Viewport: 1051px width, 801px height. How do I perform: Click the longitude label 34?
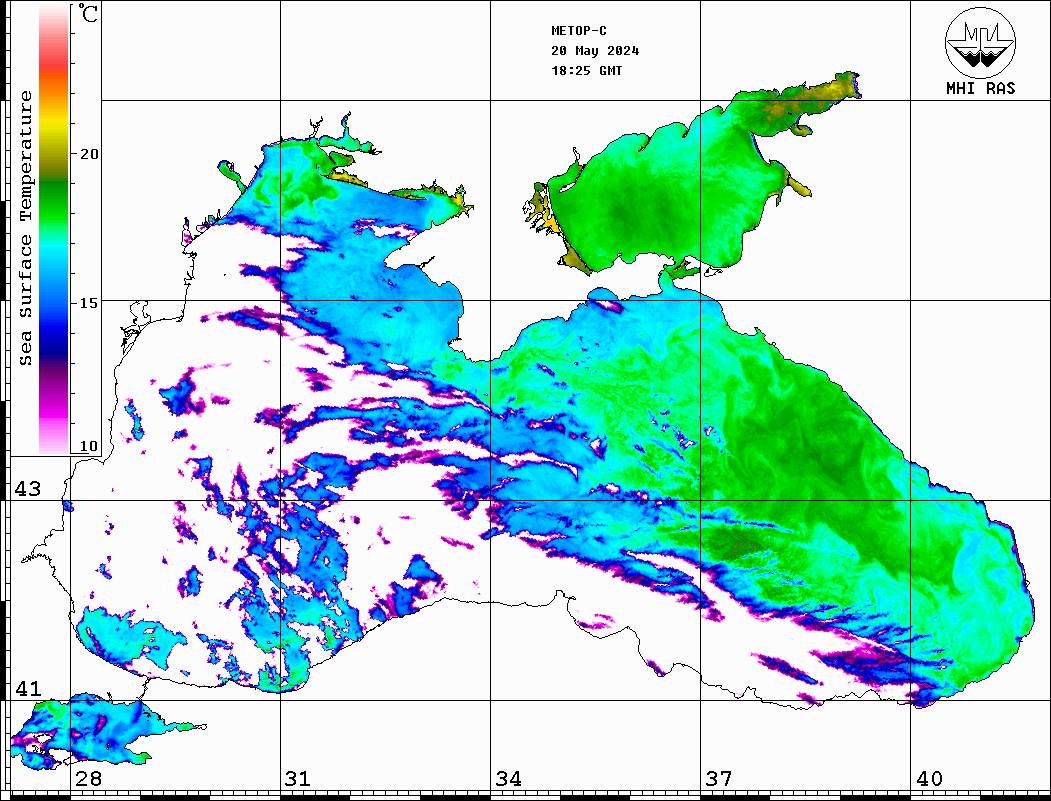(508, 779)
